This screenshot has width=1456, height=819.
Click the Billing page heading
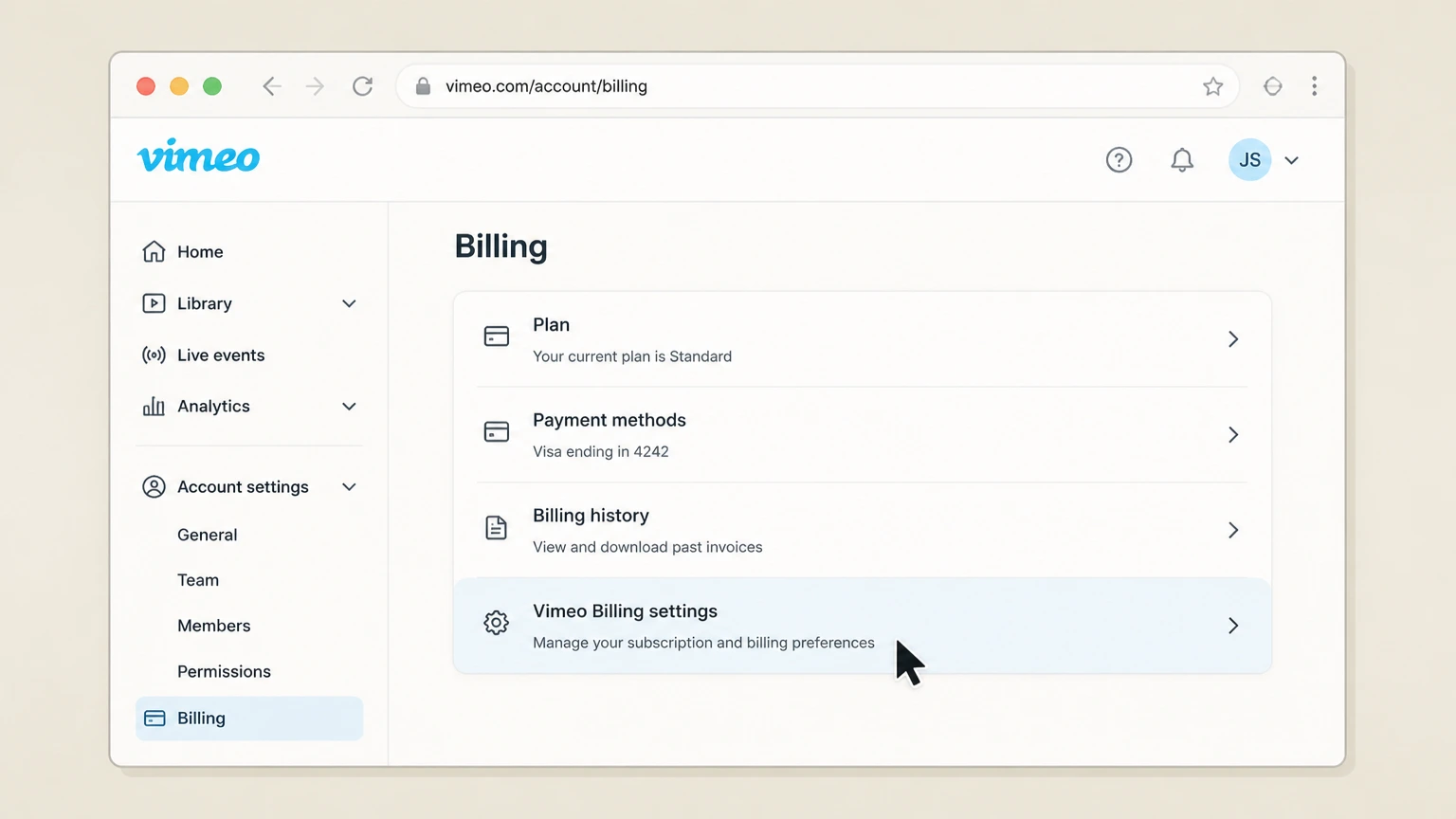pos(501,246)
